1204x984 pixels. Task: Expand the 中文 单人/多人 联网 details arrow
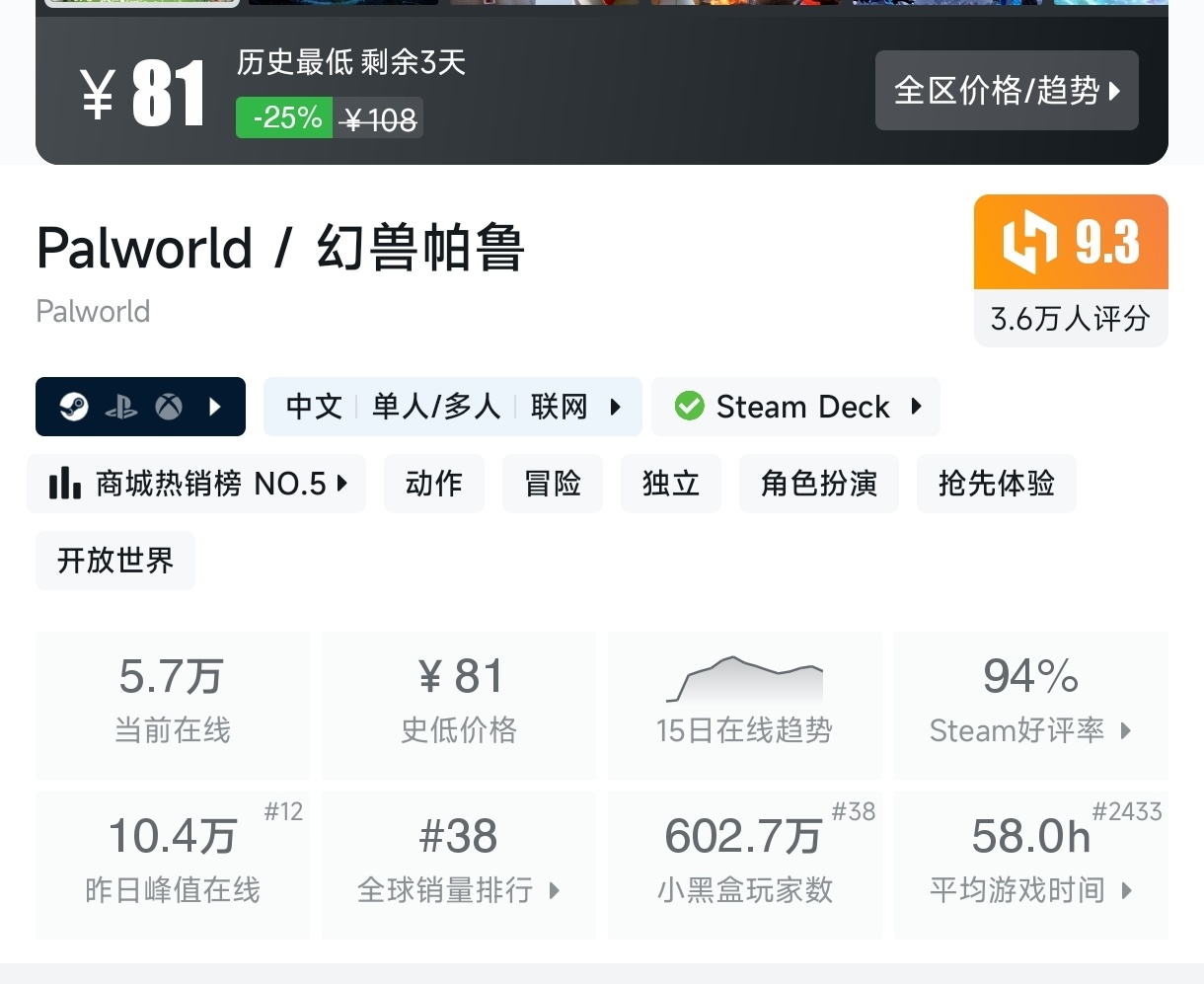(x=616, y=407)
